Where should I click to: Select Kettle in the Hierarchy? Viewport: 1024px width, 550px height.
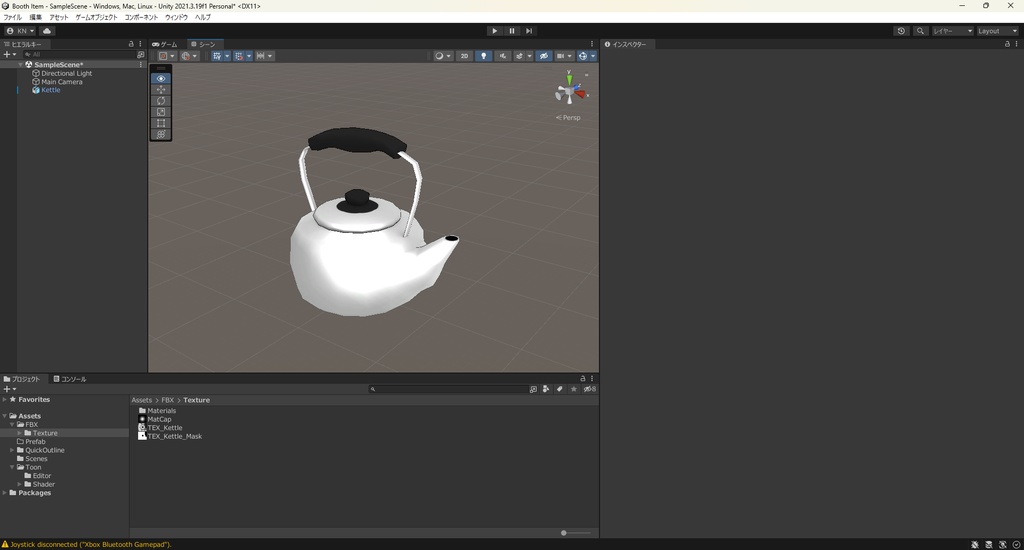pos(50,90)
